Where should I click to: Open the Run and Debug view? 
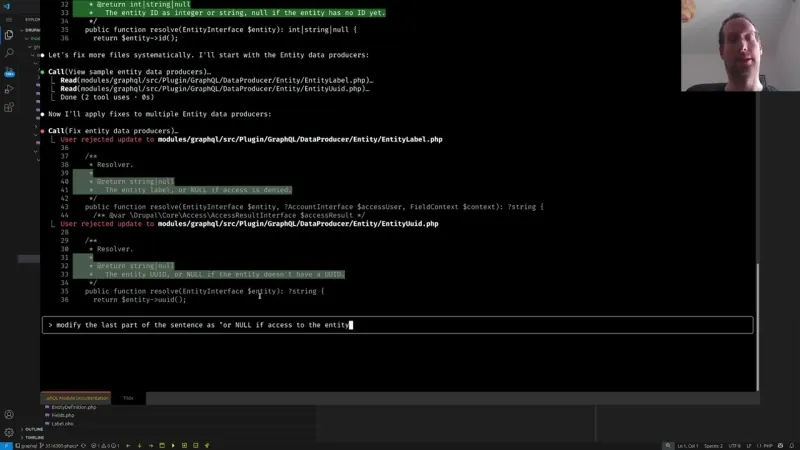(x=9, y=89)
